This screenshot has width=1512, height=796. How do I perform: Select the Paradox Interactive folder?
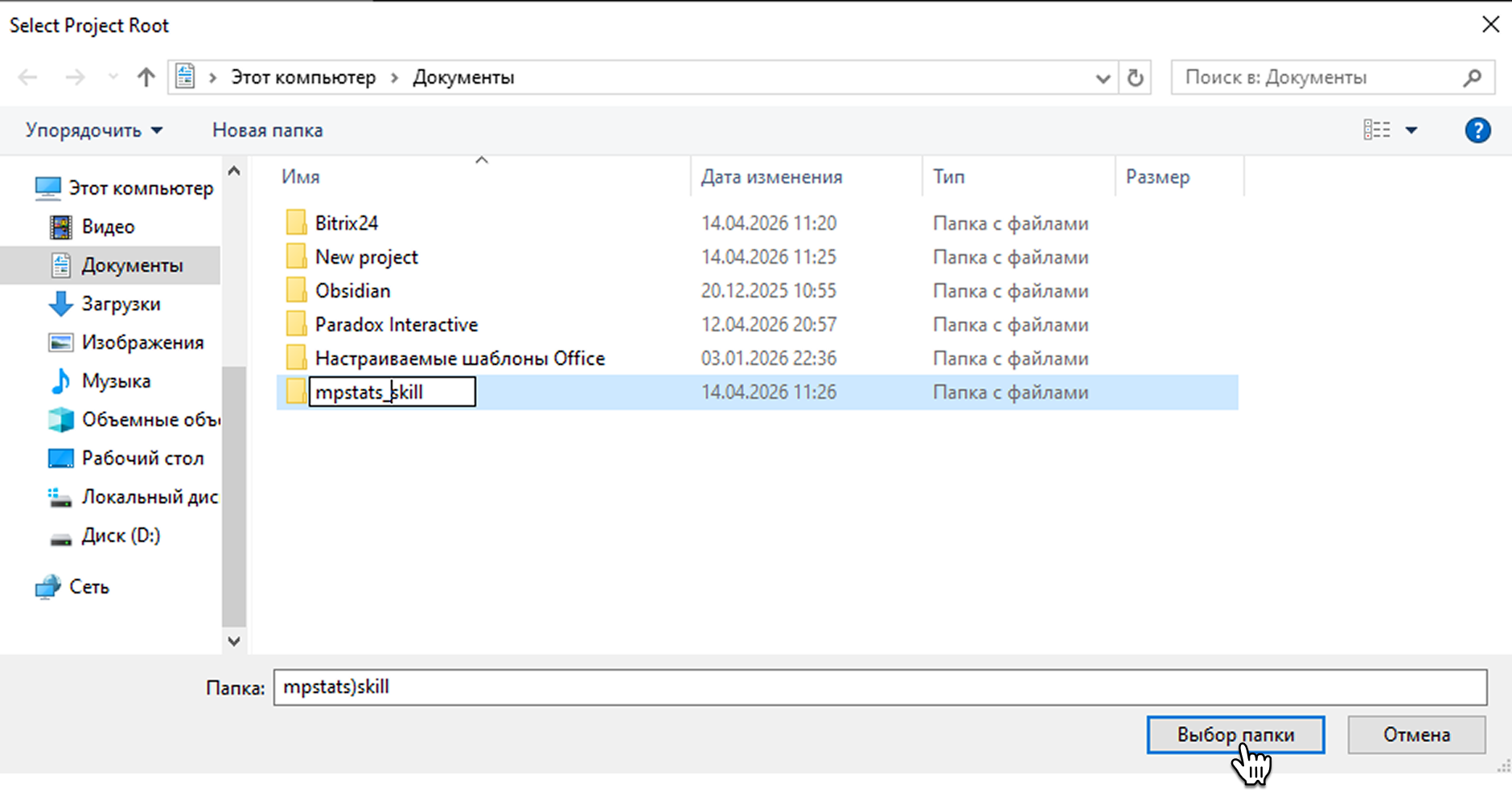pyautogui.click(x=396, y=325)
